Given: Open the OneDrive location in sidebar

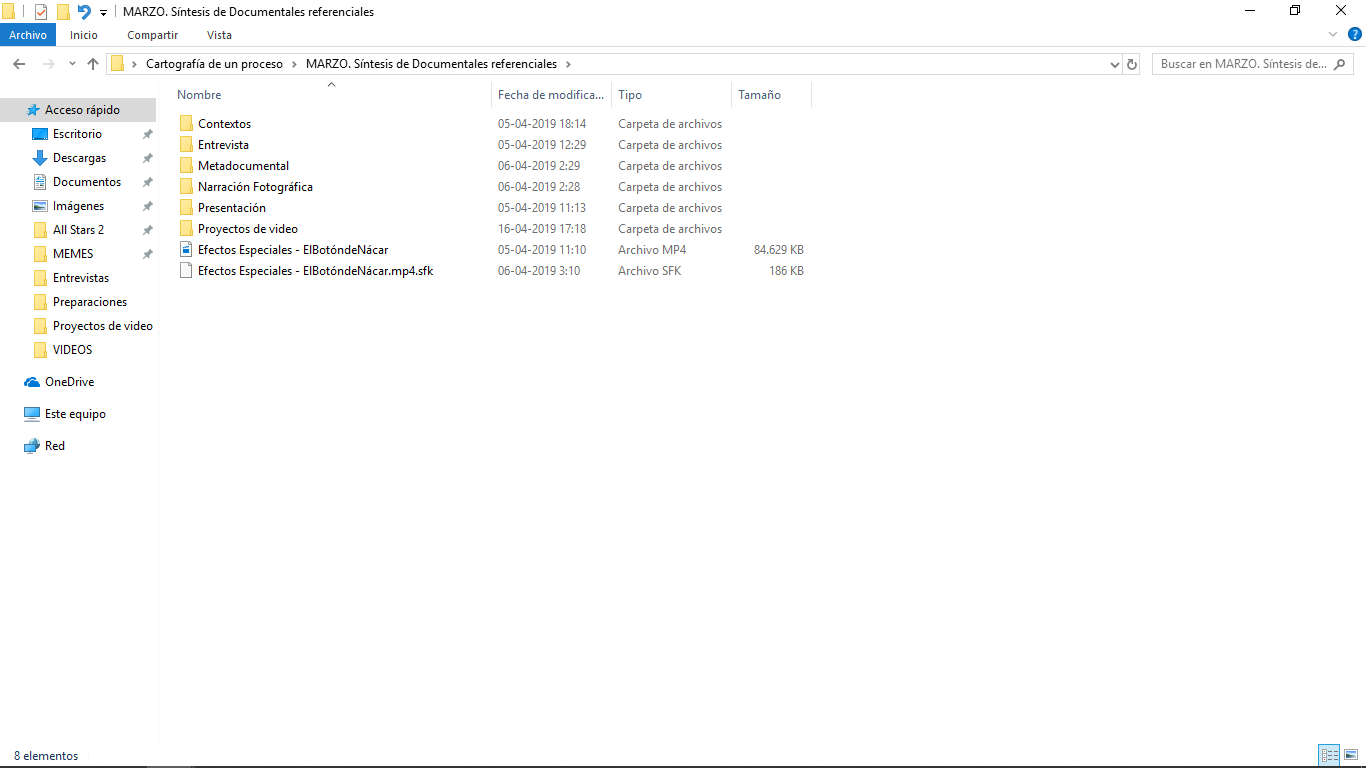Looking at the screenshot, I should coord(69,382).
